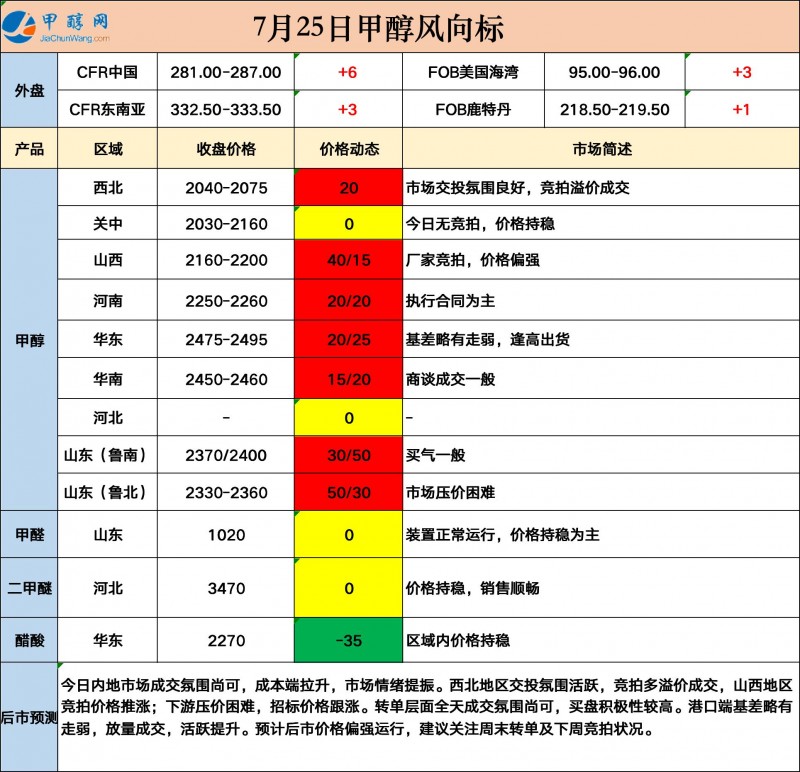Select the FOB美国海湾 label cell

coord(473,72)
